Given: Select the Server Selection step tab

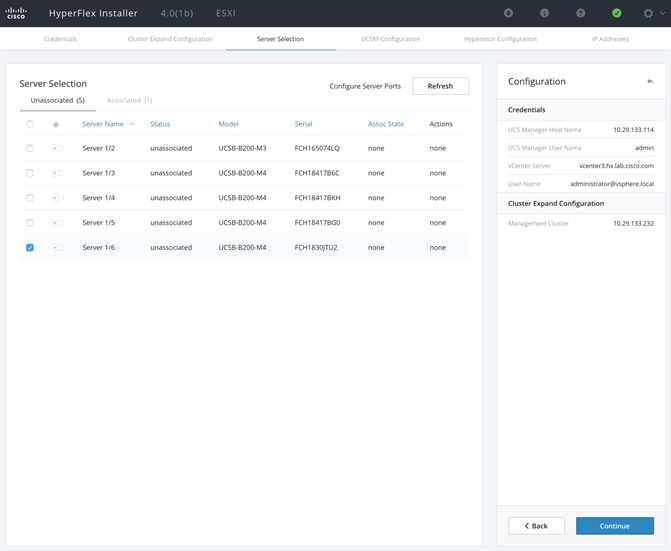Looking at the screenshot, I should (x=280, y=39).
